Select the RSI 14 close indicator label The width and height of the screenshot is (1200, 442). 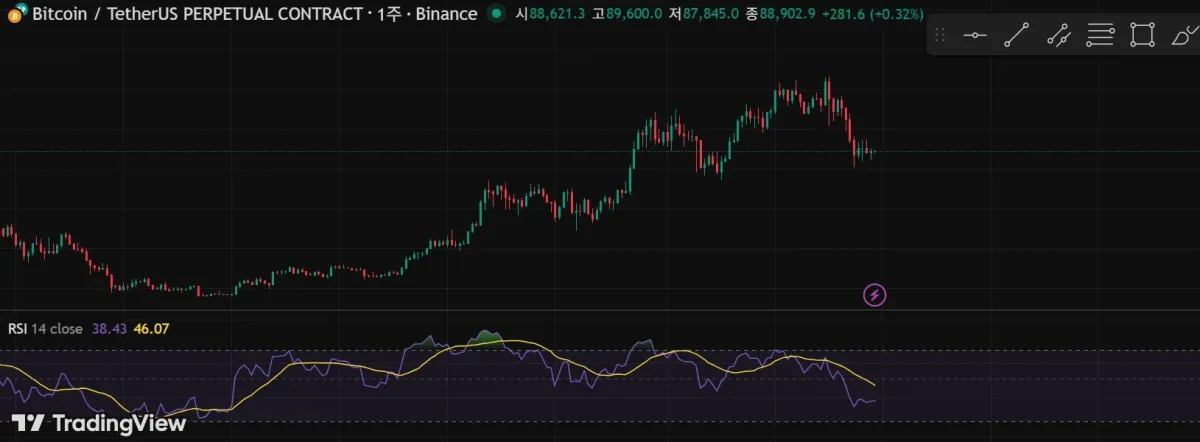(x=46, y=329)
